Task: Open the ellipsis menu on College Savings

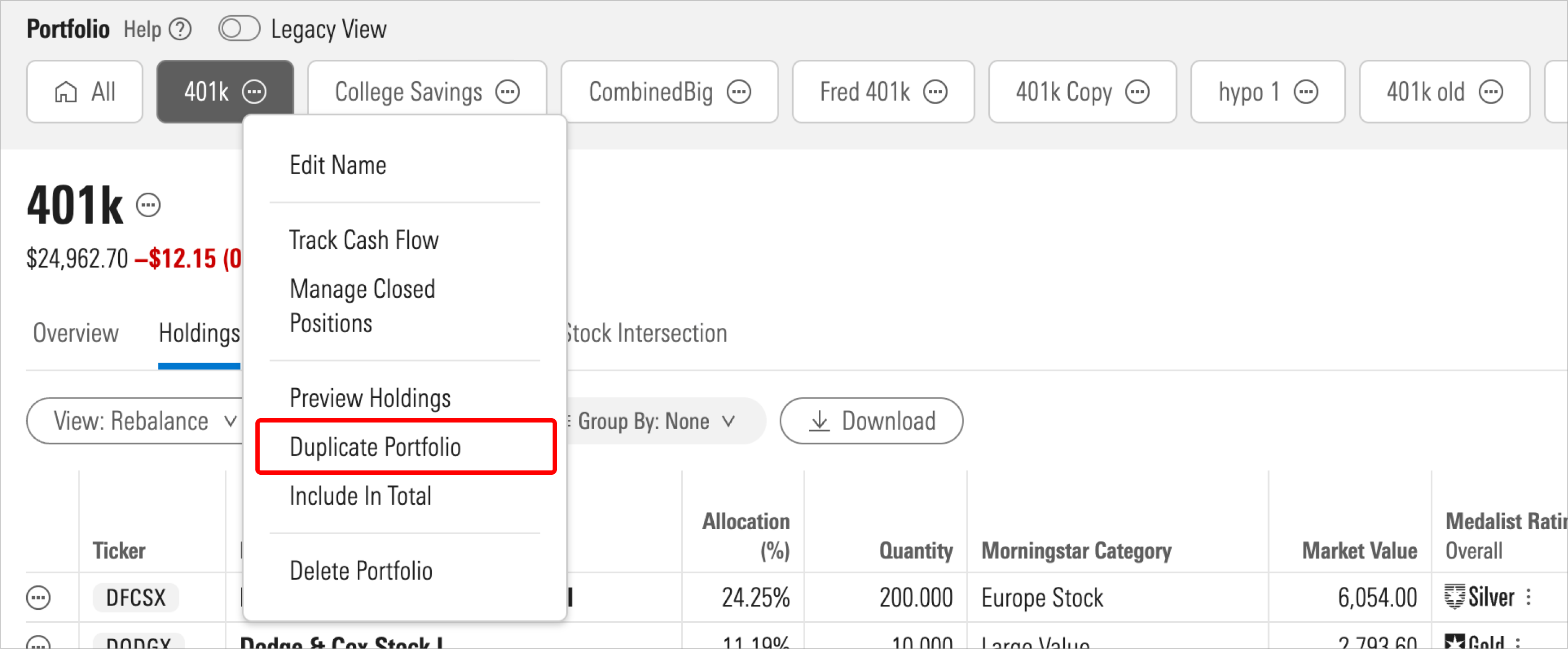Action: [509, 92]
